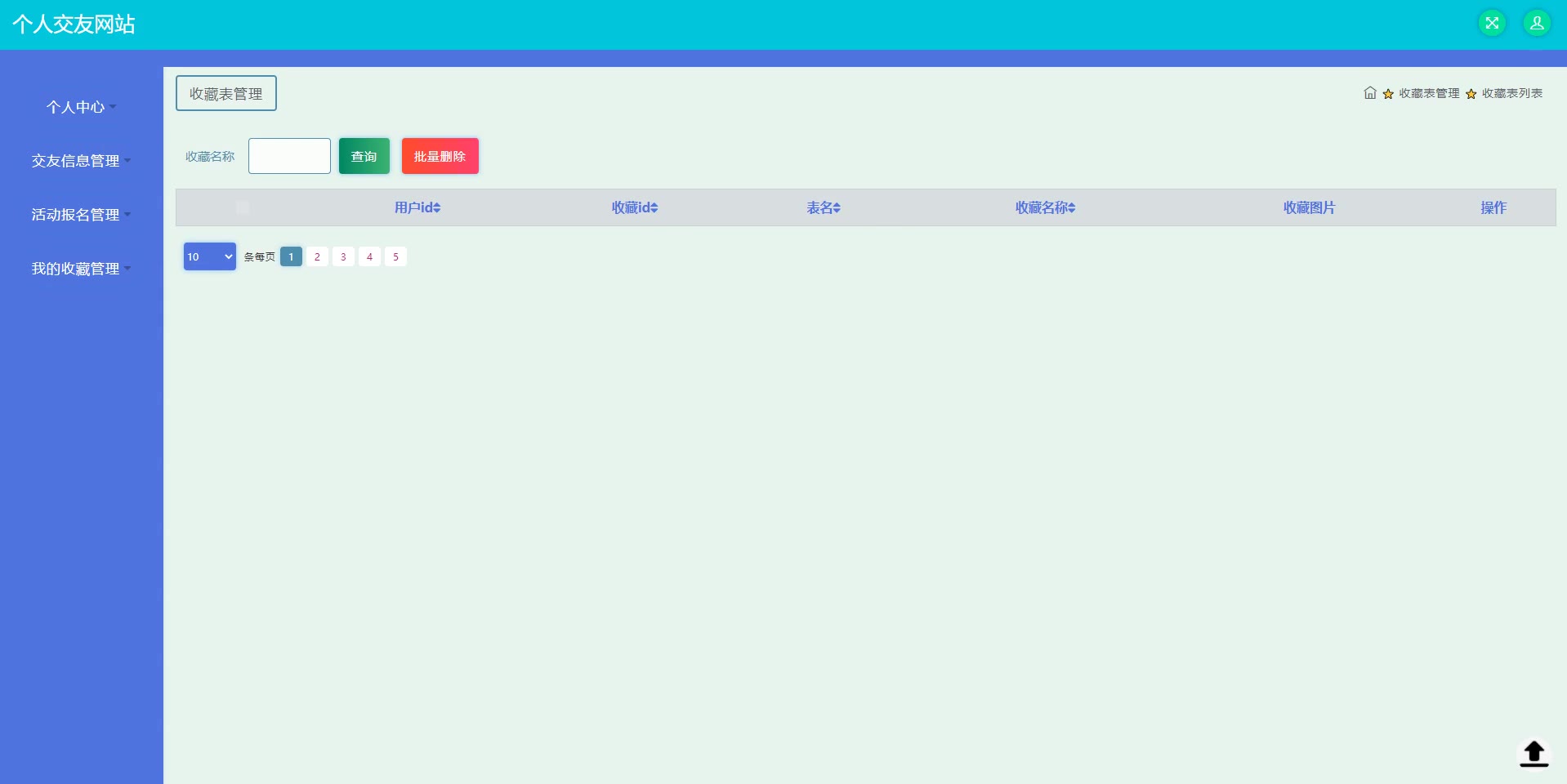Sort table by 用户id column
Screen dimensions: 1567x784
tap(417, 207)
